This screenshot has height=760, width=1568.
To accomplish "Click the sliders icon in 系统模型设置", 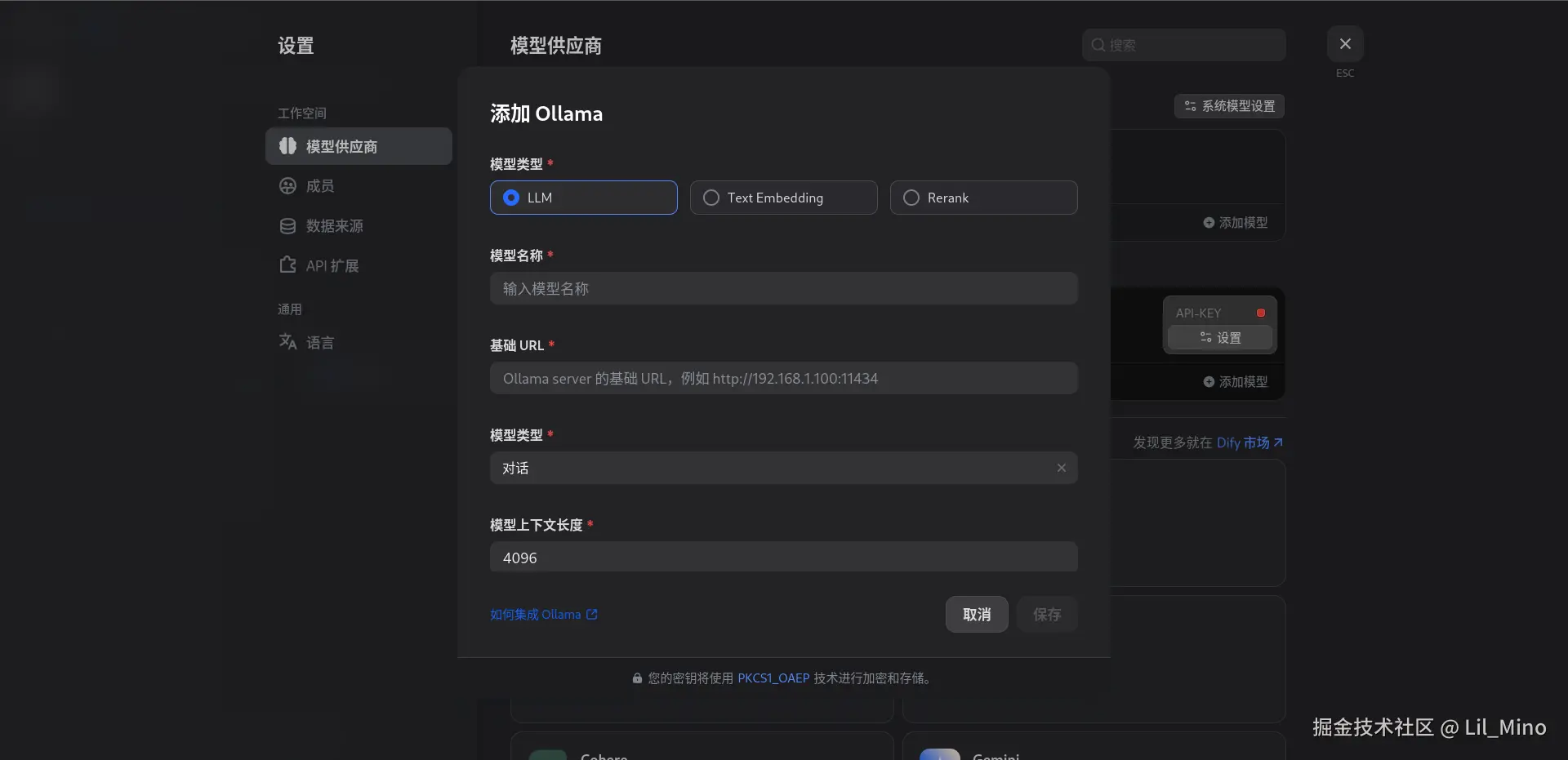I will (x=1190, y=106).
